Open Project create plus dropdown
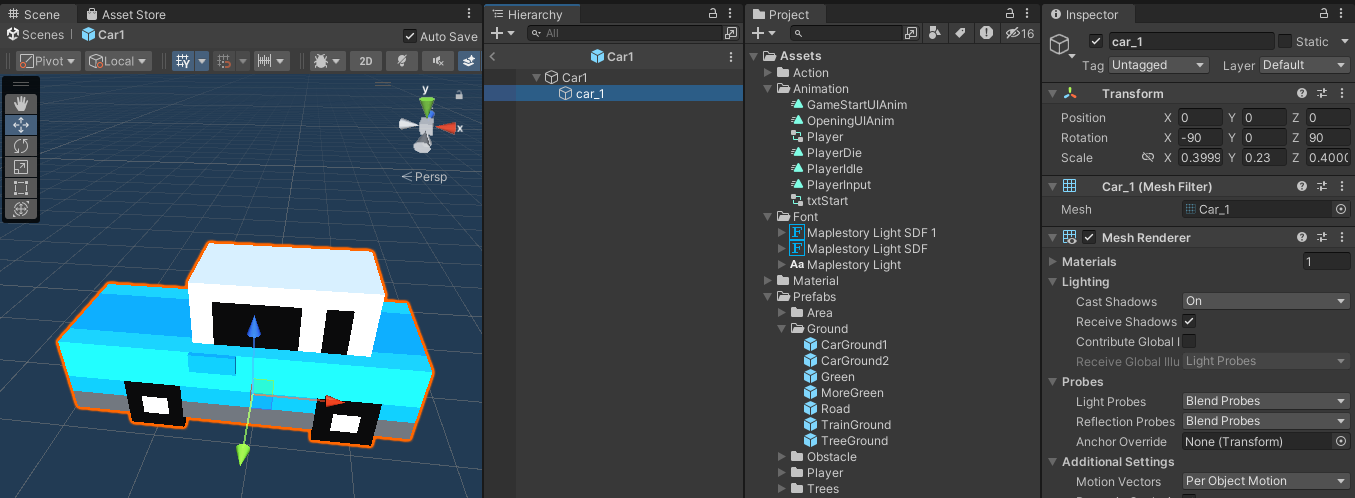The image size is (1355, 498). [x=764, y=33]
